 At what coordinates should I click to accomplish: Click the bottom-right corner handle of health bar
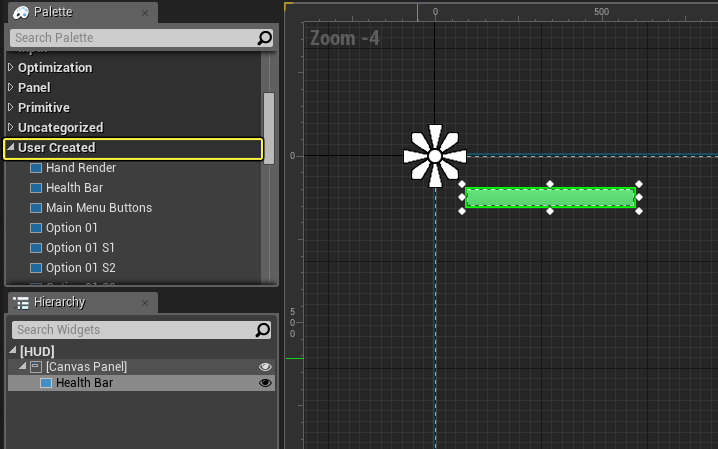[x=639, y=211]
